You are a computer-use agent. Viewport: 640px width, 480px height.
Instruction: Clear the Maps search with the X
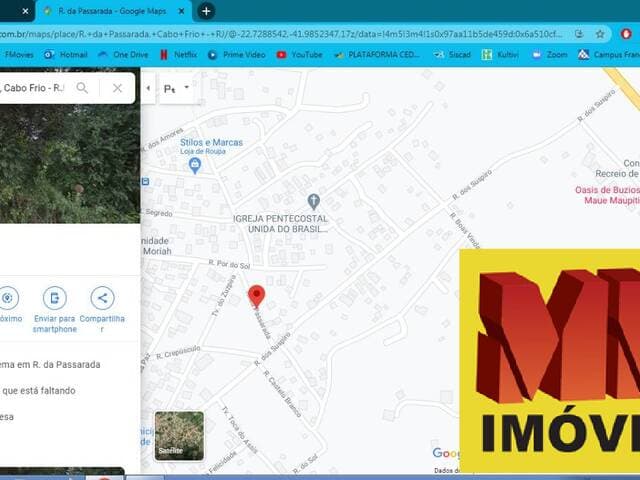pos(117,88)
